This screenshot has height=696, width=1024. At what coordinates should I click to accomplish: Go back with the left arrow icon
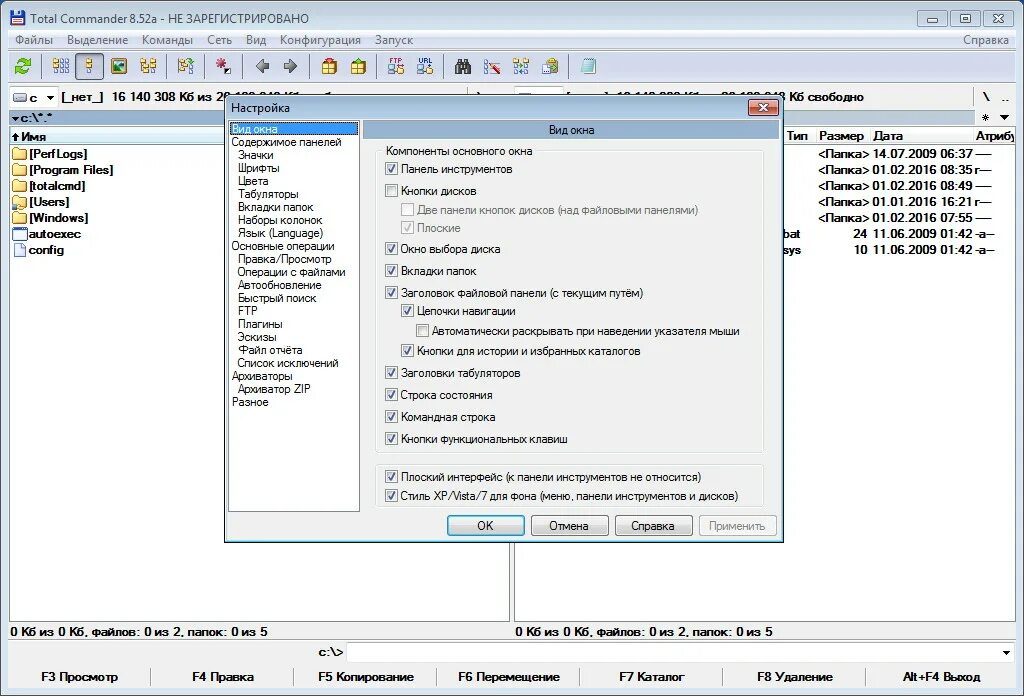point(263,66)
